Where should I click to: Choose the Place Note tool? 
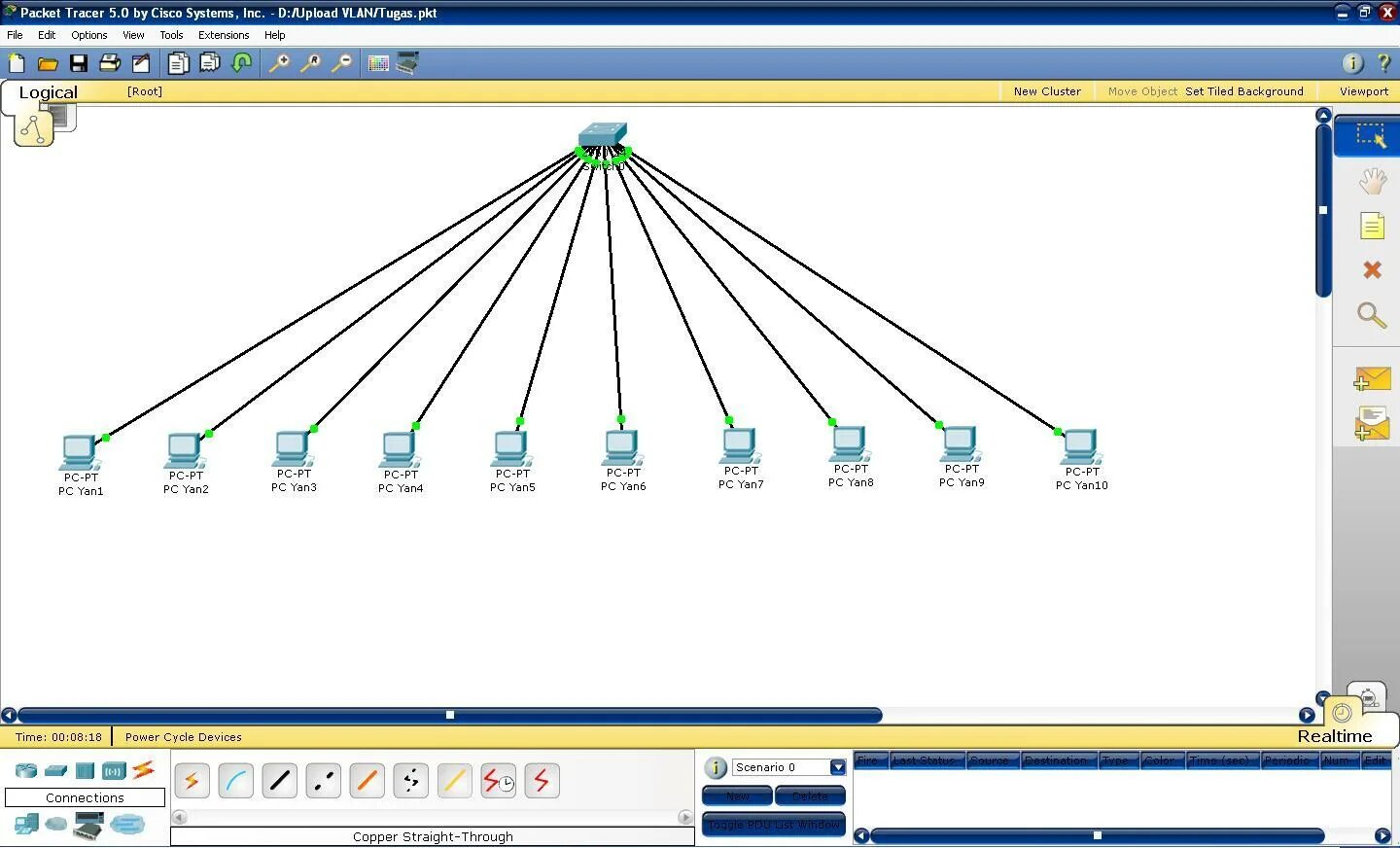coord(1372,226)
